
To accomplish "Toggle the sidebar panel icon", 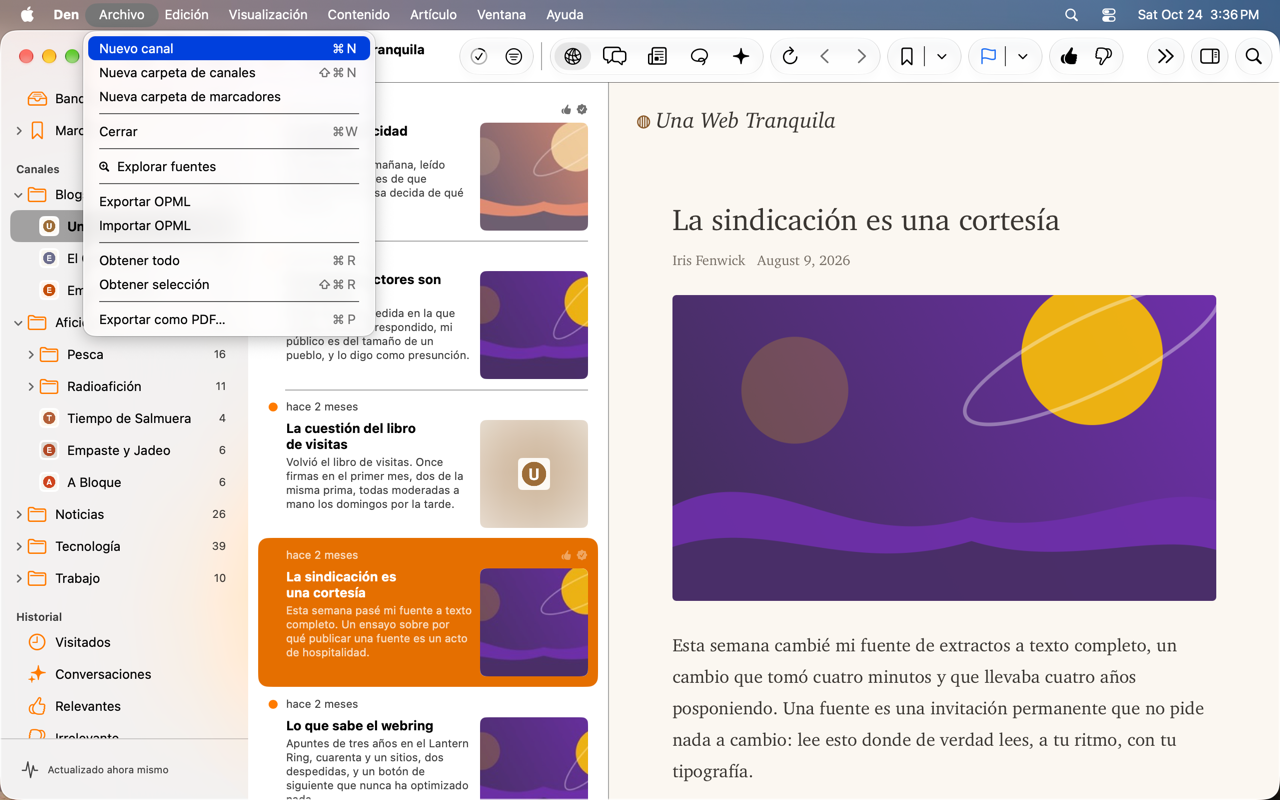I will pos(1210,57).
